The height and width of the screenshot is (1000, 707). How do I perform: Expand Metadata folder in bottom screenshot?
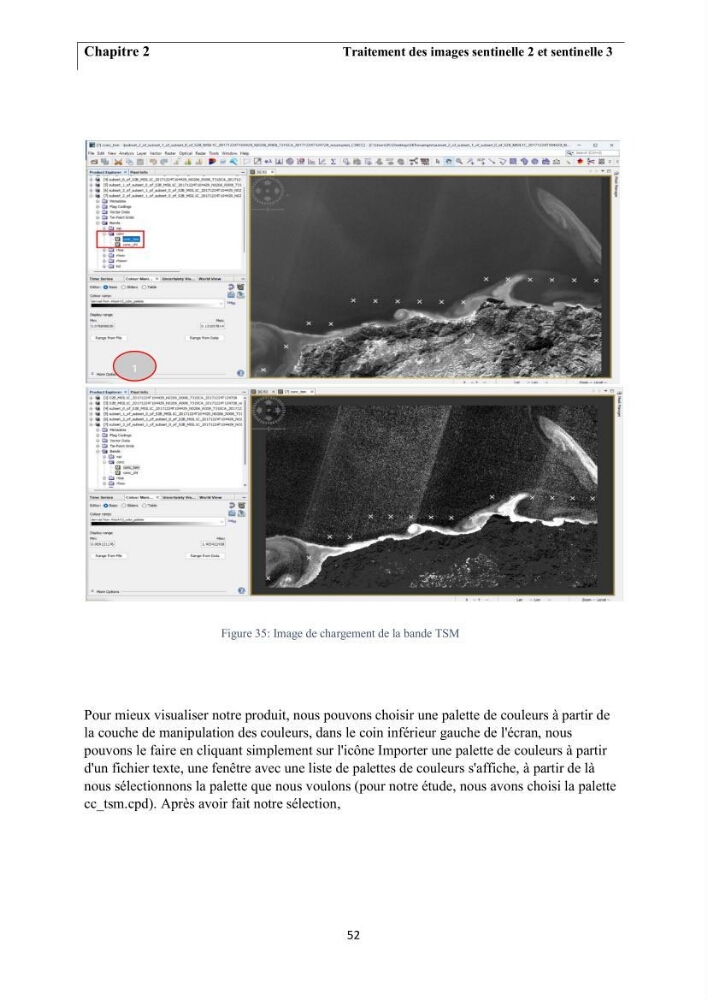[x=98, y=430]
